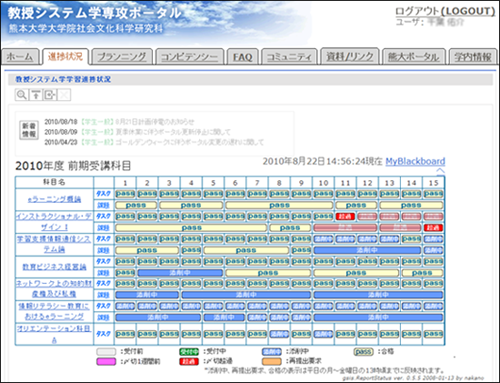The height and width of the screenshot is (383, 500).
Task: Click the pass badge for オリエンテーション task 1
Action: point(125,334)
